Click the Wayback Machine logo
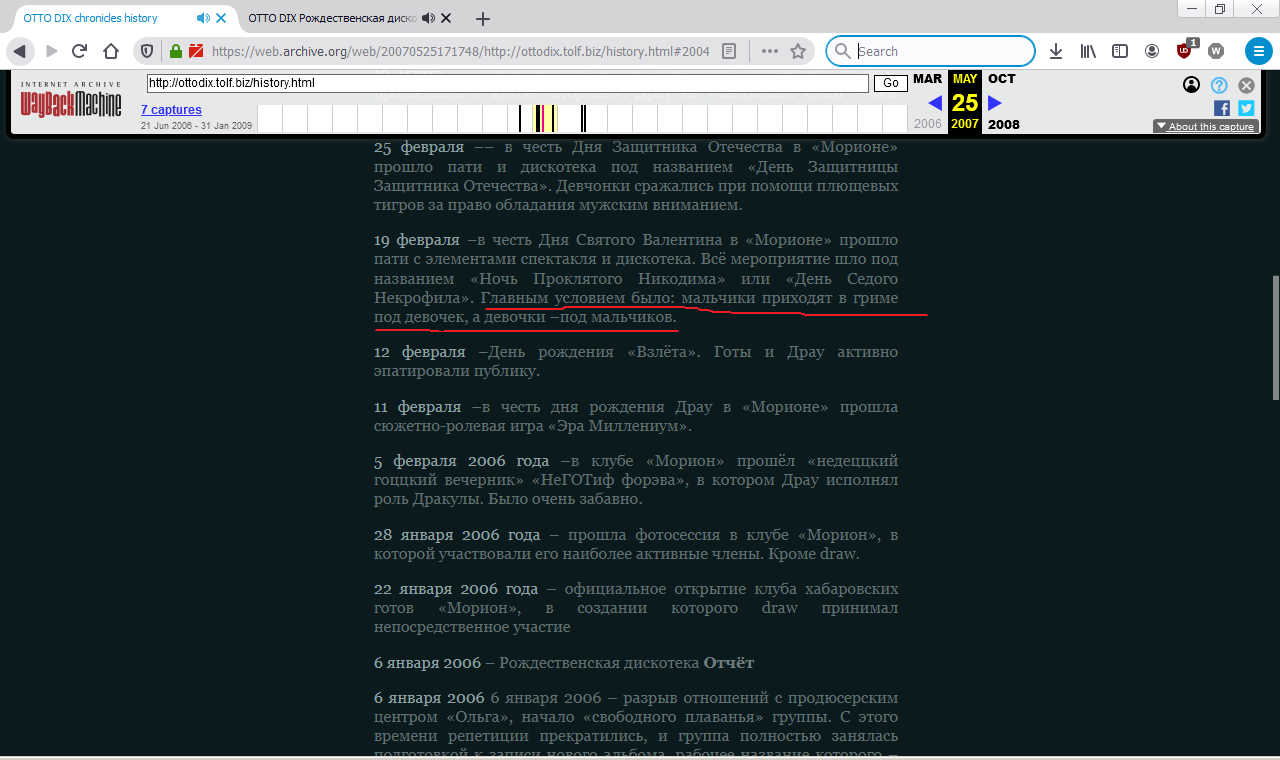The height and width of the screenshot is (760, 1280). coord(71,102)
